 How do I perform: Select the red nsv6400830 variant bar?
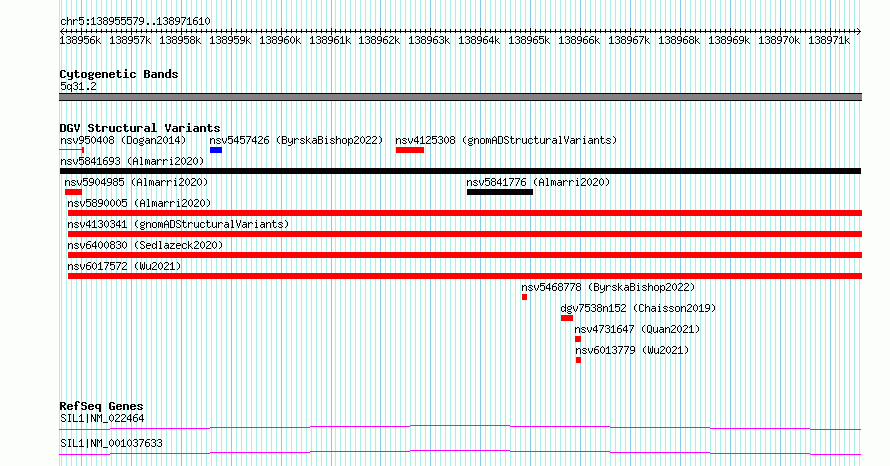point(465,255)
